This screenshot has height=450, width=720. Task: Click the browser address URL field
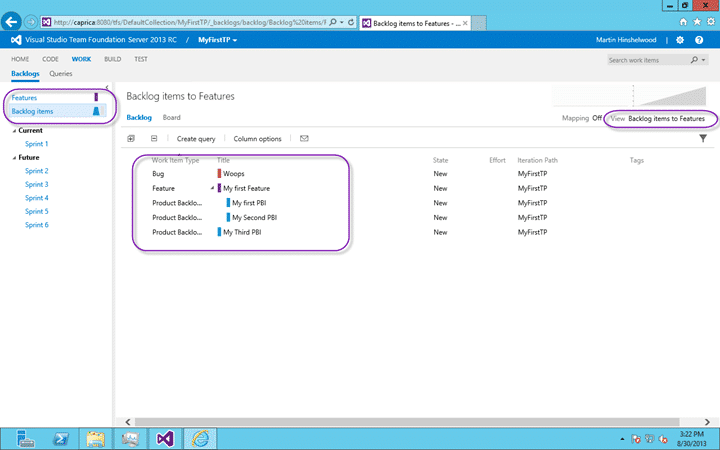click(190, 22)
